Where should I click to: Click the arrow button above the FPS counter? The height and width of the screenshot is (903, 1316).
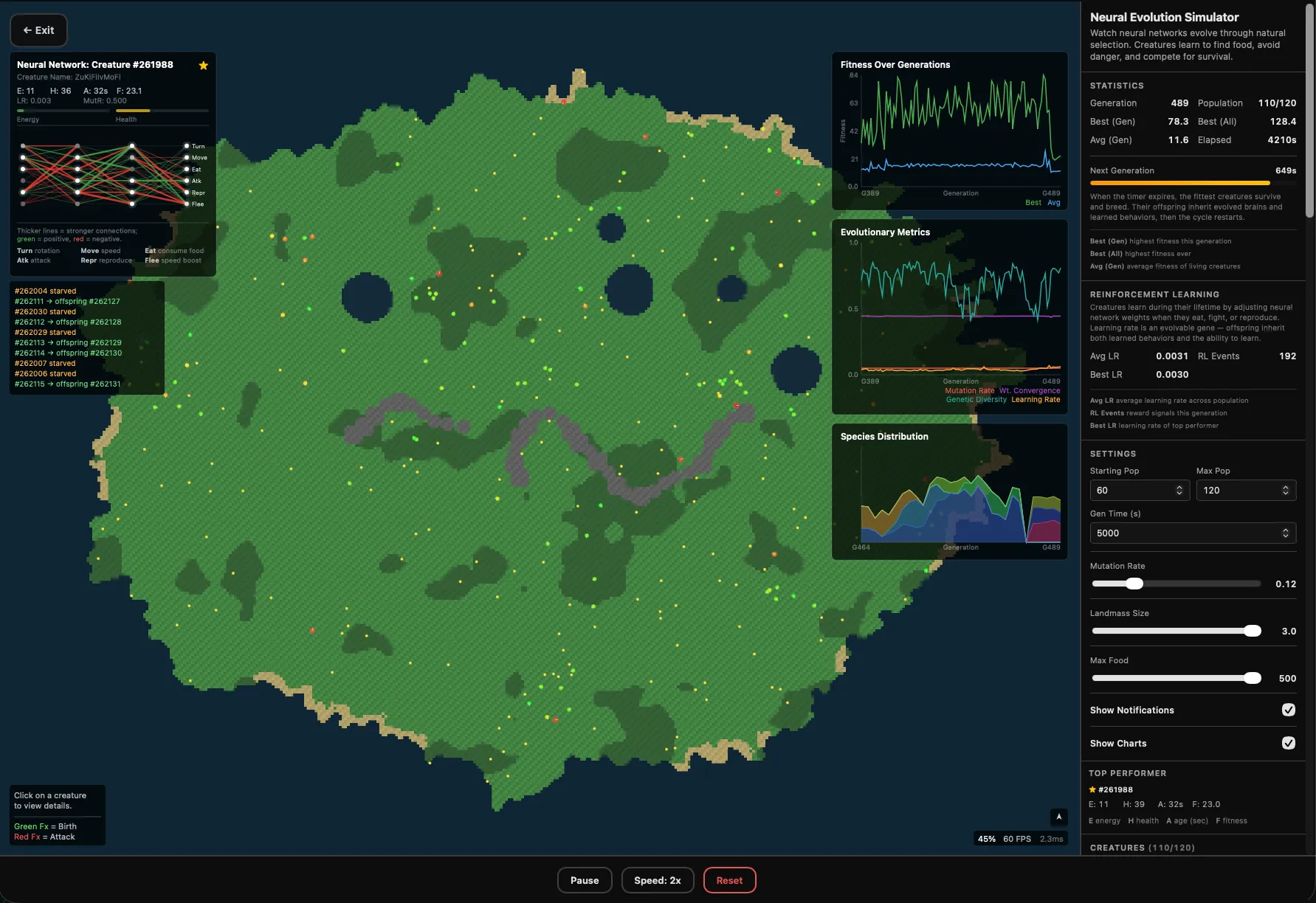point(1058,817)
